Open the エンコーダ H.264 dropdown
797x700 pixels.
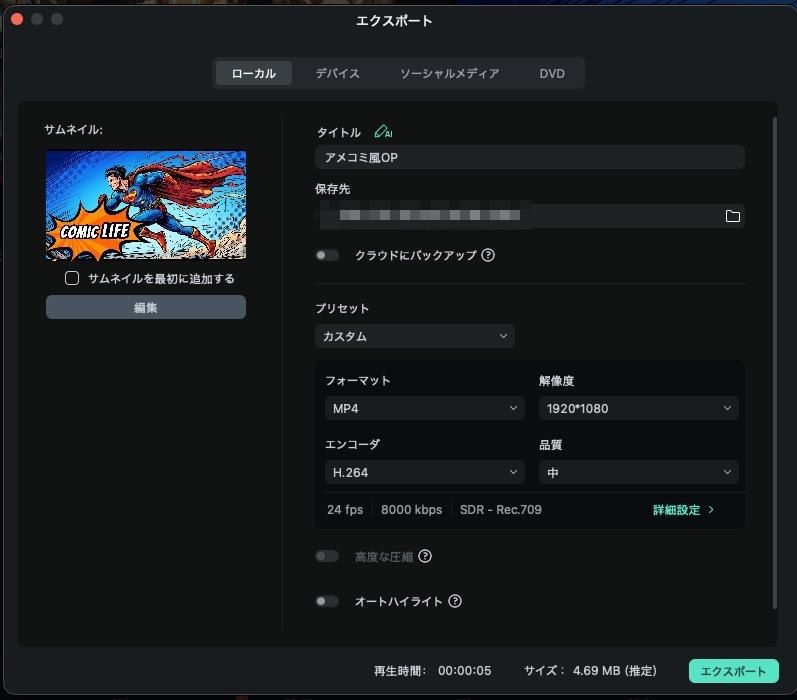pos(425,472)
